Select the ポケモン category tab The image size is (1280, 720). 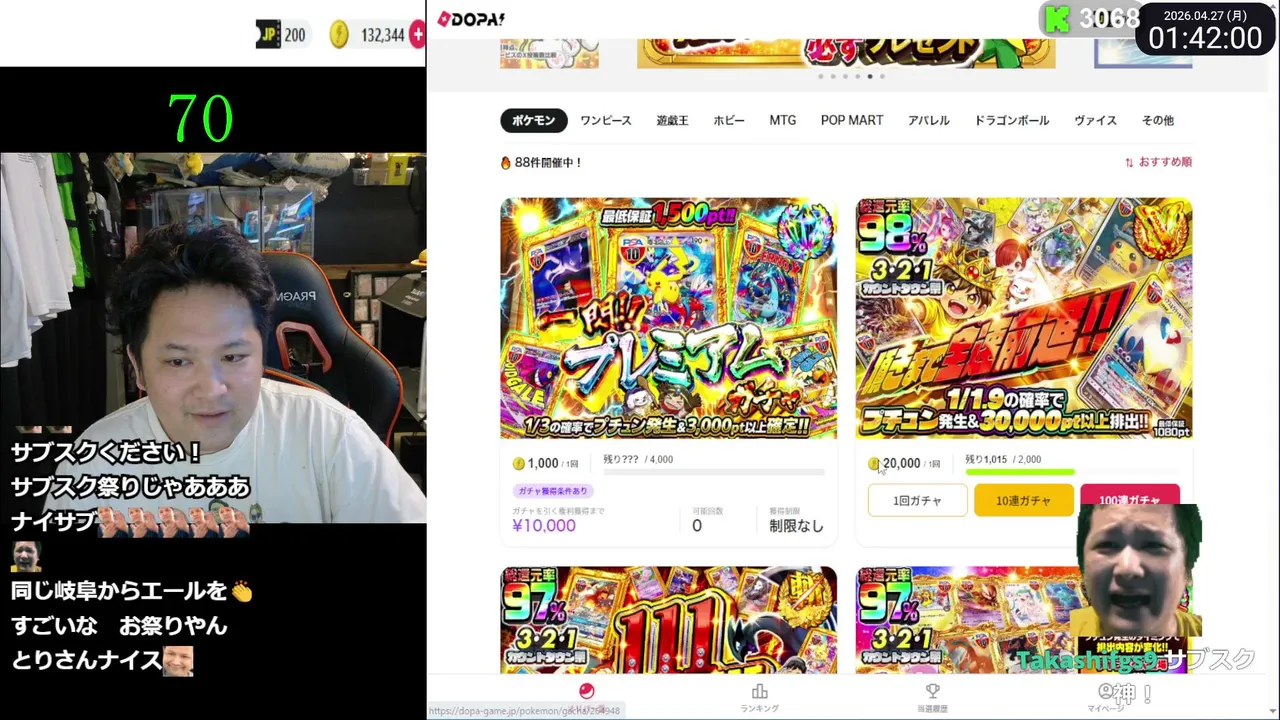click(x=534, y=120)
